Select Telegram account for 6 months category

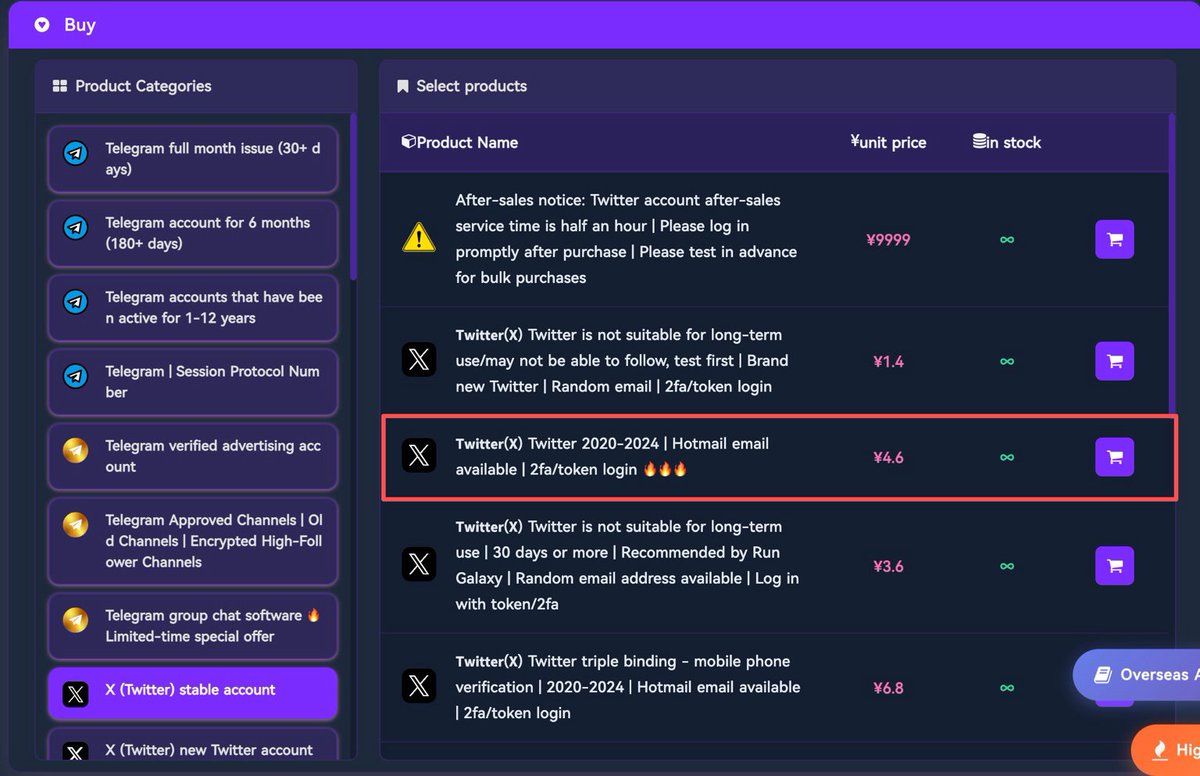point(192,233)
